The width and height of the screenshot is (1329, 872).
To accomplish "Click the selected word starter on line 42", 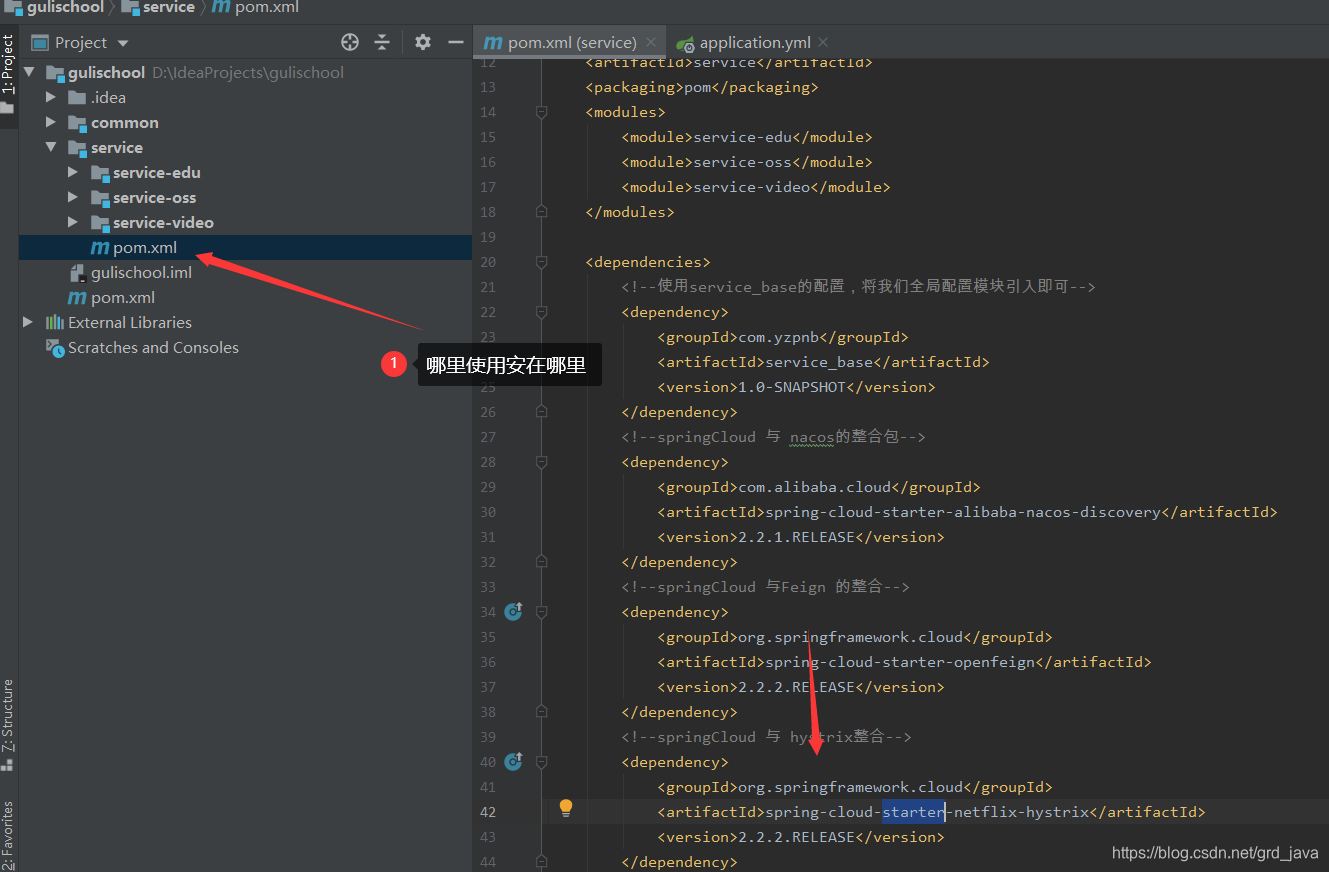I will (913, 812).
